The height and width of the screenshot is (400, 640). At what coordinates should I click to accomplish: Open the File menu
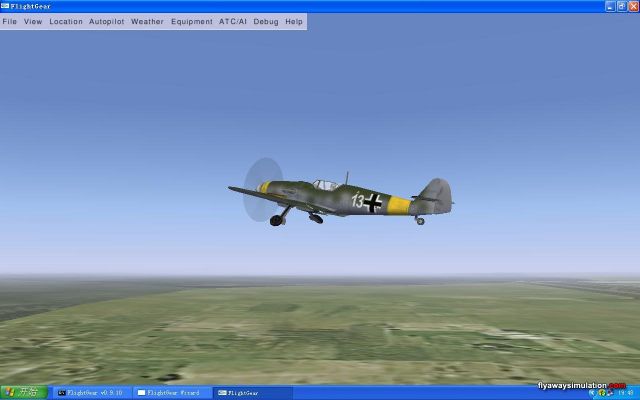tap(9, 22)
